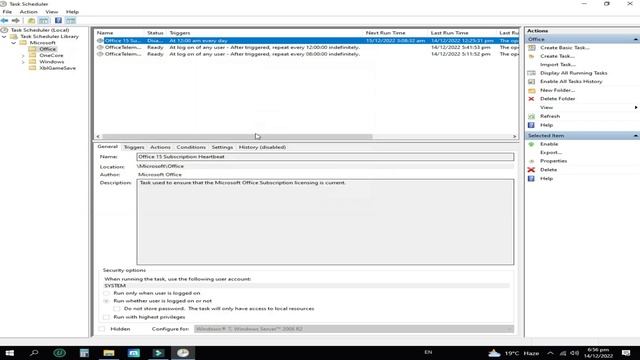Open the View menu
Screen dimensions: 640x360
tap(51, 12)
